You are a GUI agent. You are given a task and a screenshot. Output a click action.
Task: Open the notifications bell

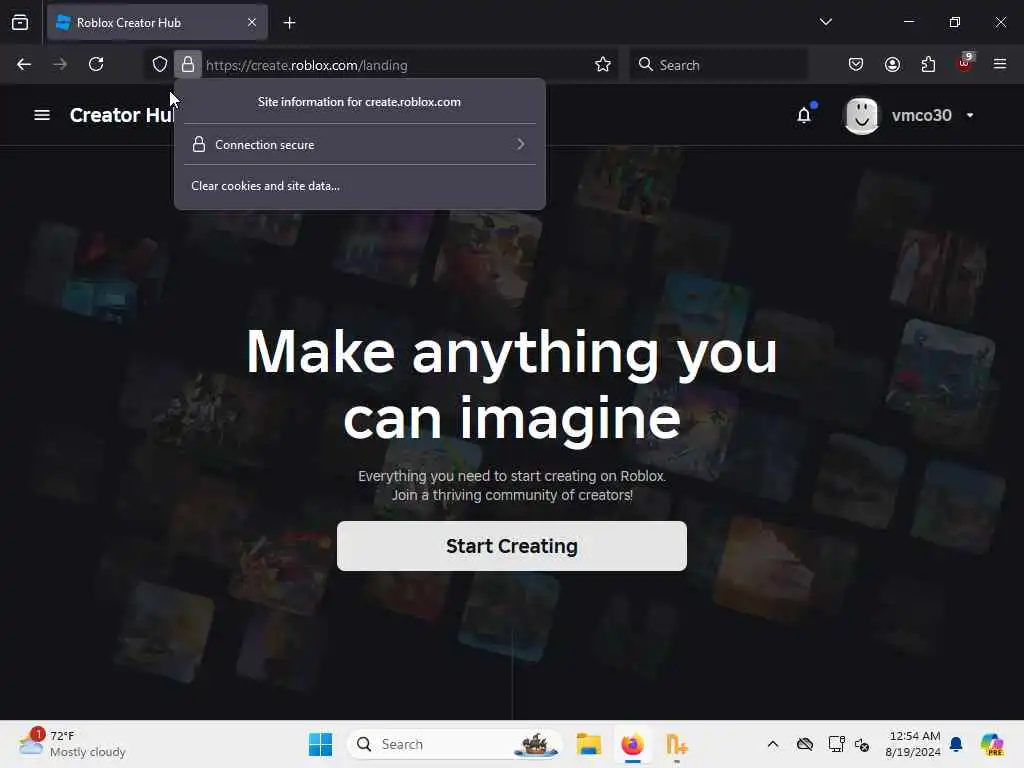click(804, 116)
